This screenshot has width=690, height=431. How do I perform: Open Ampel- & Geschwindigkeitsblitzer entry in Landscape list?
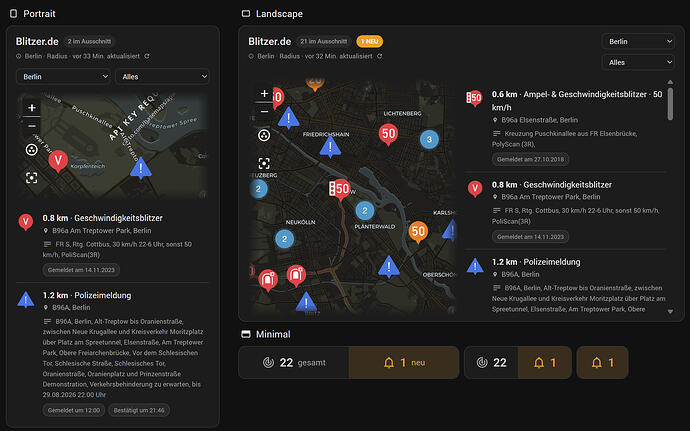tap(565, 127)
